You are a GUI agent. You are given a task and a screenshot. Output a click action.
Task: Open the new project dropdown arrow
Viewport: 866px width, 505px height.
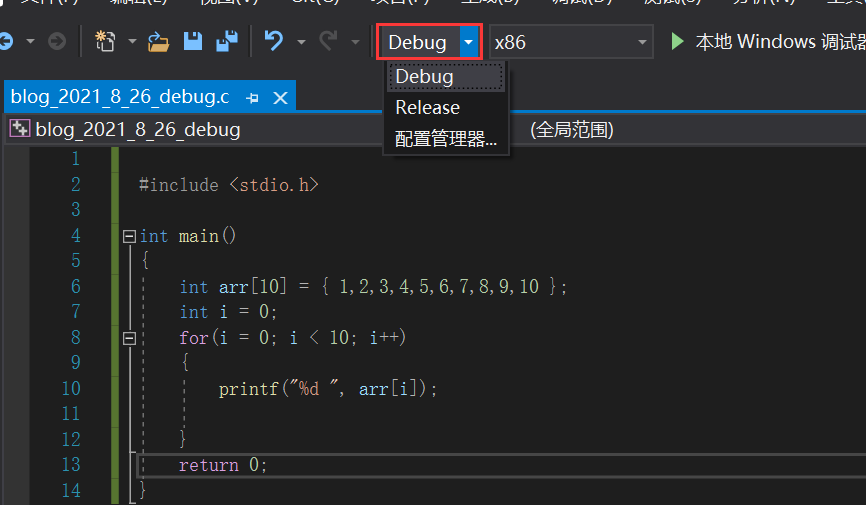point(132,41)
